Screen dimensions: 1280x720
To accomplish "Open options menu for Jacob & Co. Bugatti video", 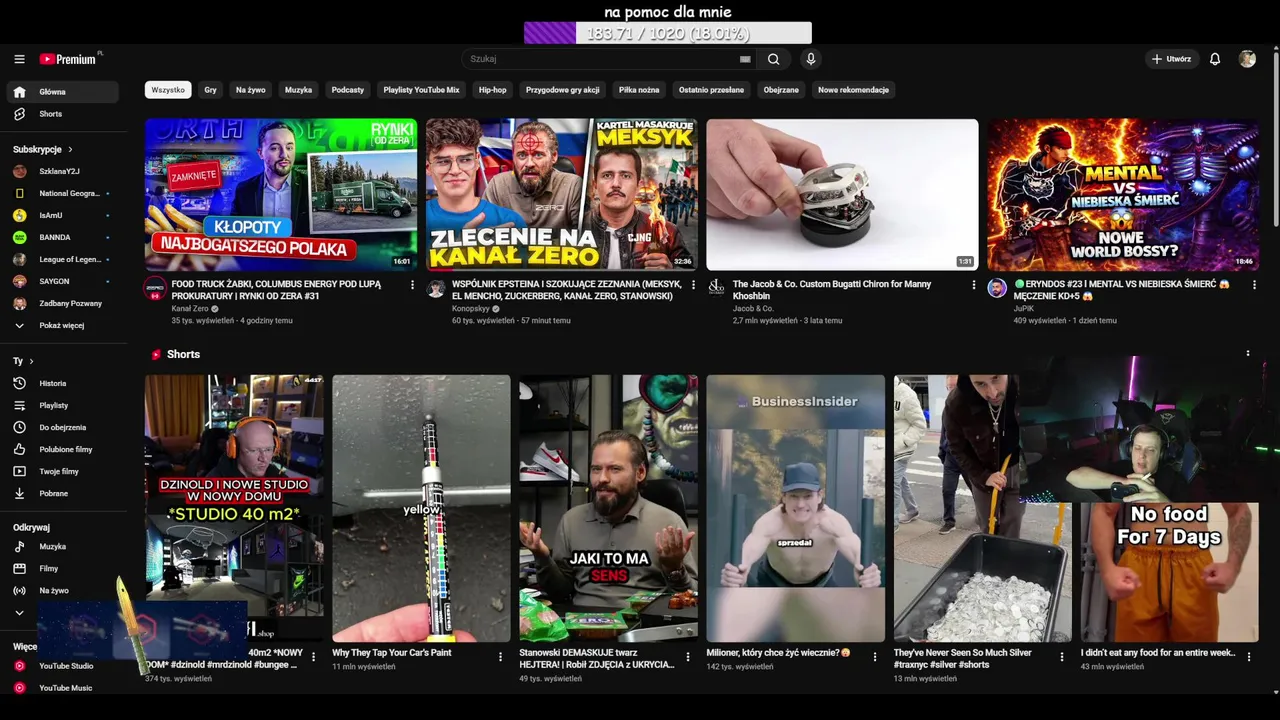I will click(x=974, y=285).
